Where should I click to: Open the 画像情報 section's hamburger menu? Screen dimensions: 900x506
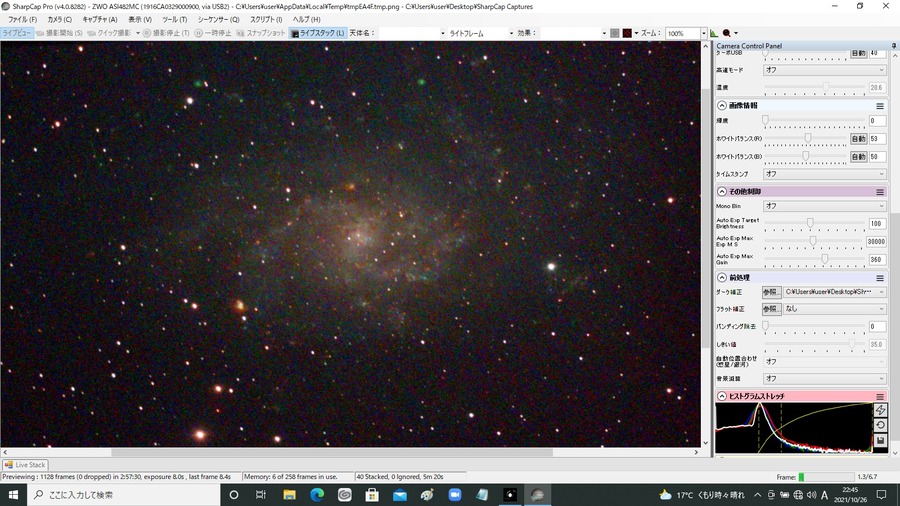pos(880,106)
